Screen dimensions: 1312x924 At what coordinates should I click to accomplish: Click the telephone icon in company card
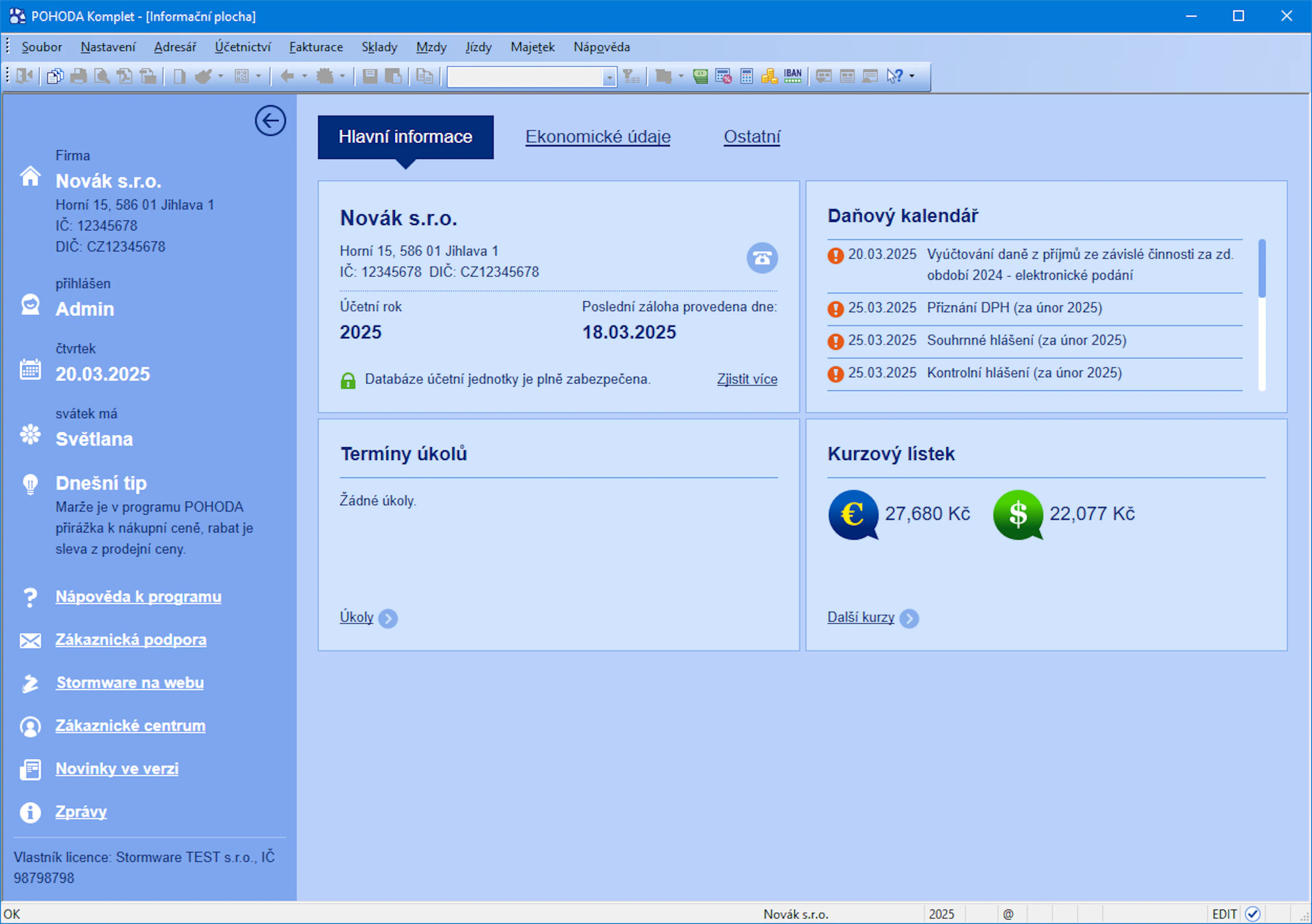point(762,258)
